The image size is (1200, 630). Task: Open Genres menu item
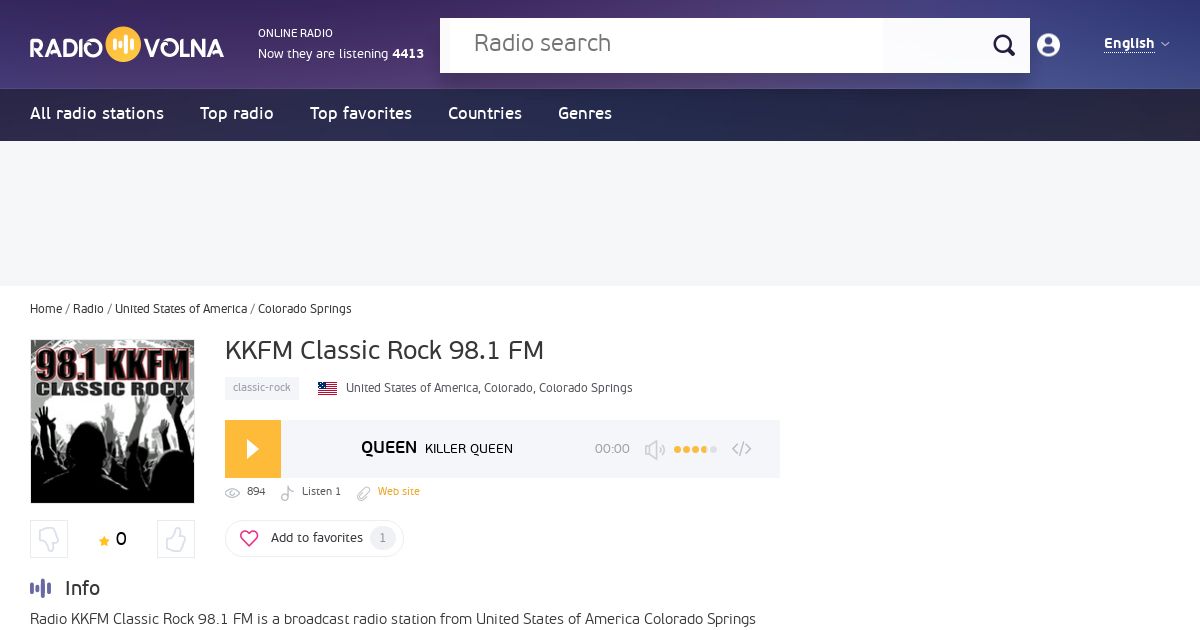click(x=585, y=114)
